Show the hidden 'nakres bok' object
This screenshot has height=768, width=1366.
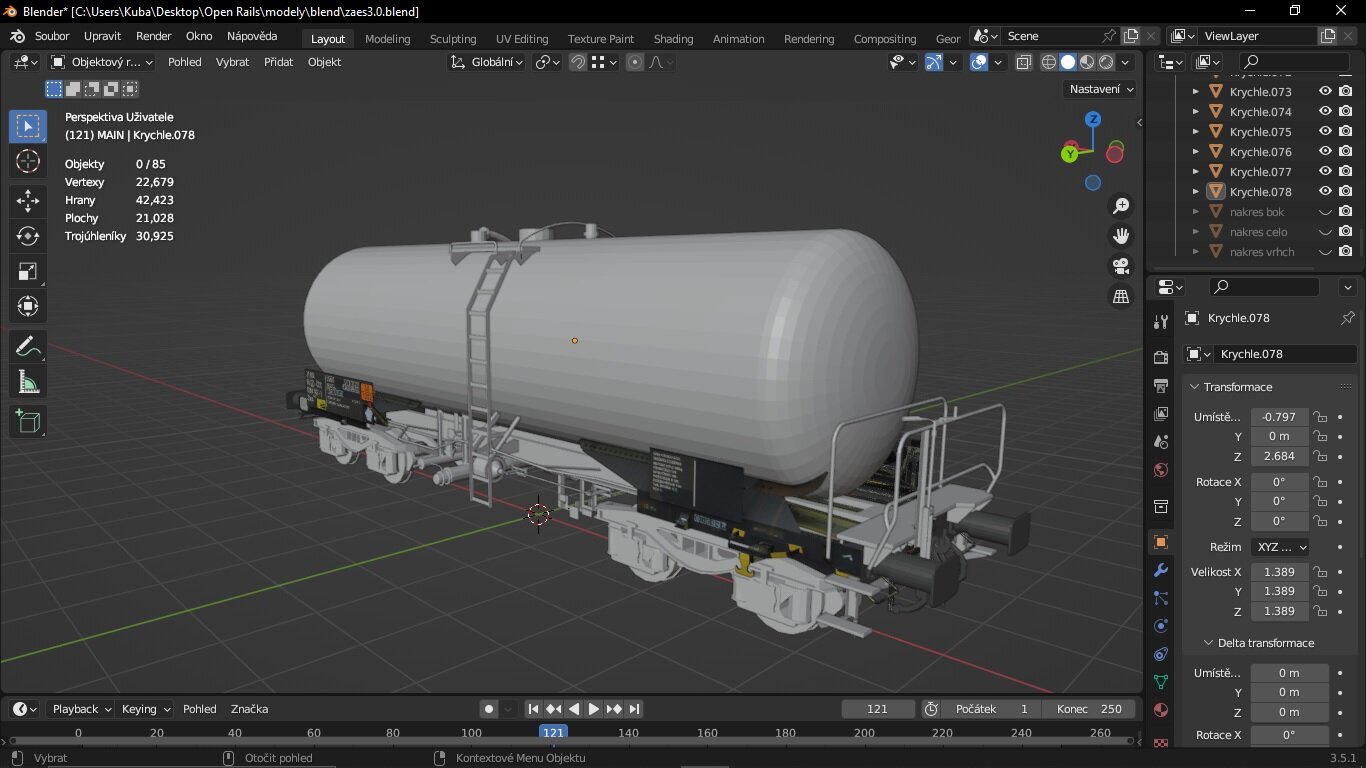[x=1325, y=212]
